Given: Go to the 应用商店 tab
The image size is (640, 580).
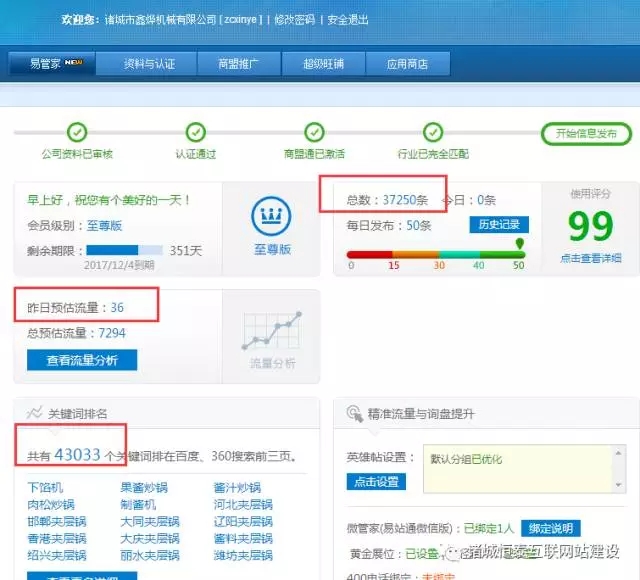Looking at the screenshot, I should pyautogui.click(x=406, y=63).
